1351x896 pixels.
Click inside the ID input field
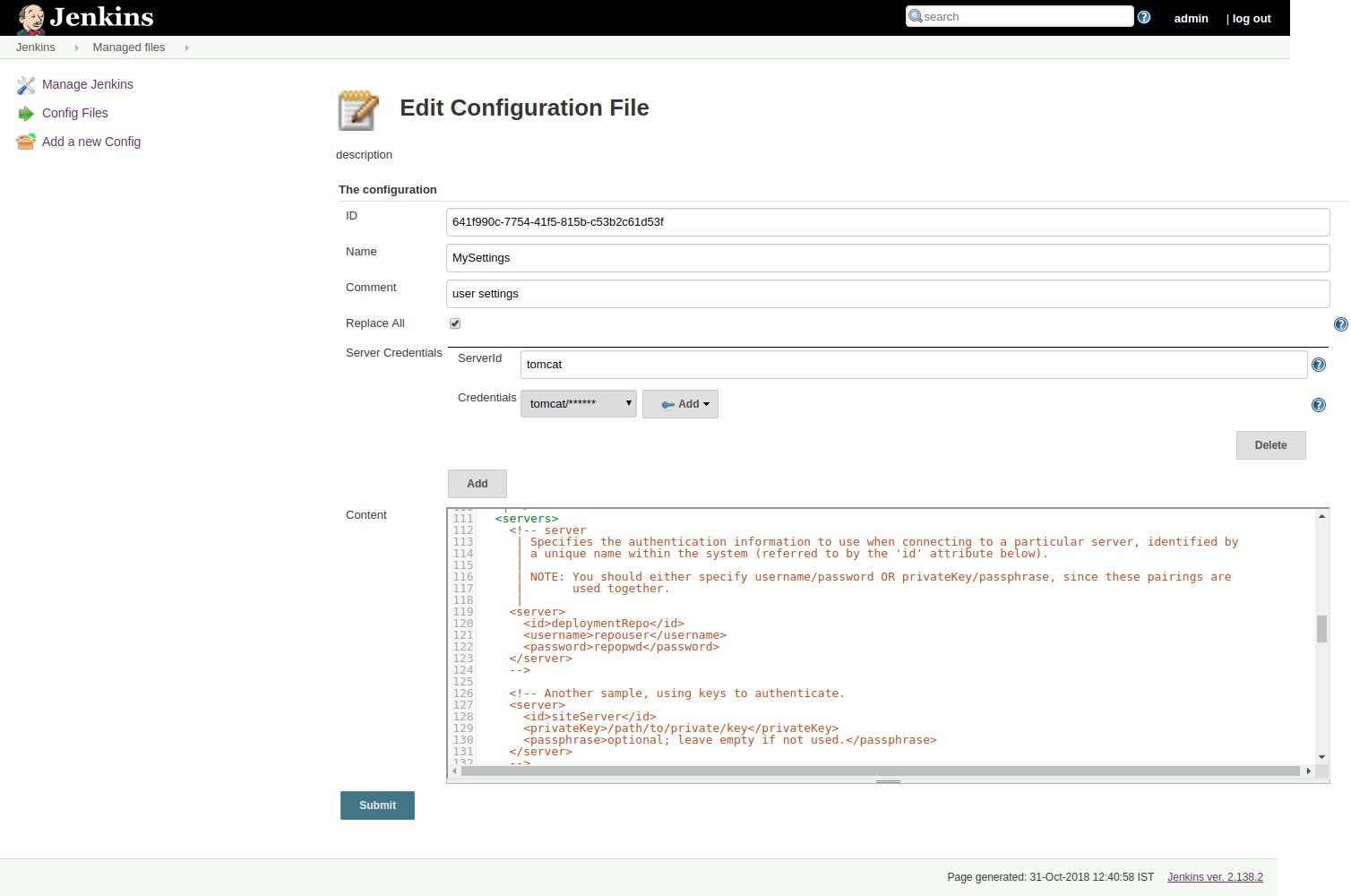tap(887, 221)
